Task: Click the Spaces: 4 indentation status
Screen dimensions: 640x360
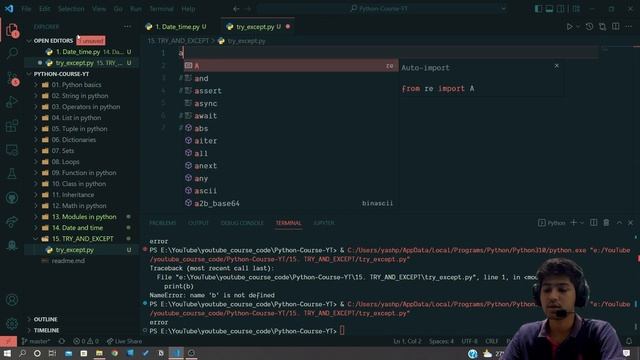Action: point(441,341)
